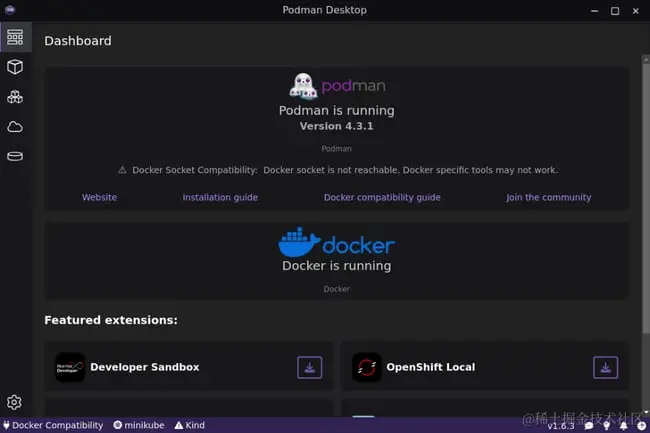Open the Dashboard sidebar icon
Image resolution: width=650 pixels, height=433 pixels.
[15, 37]
